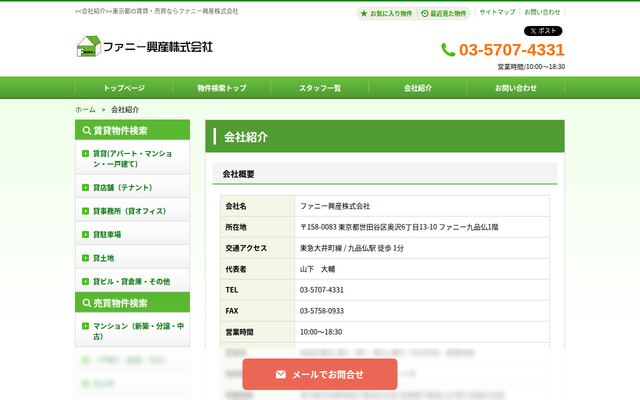Click the 所在地 table label
Viewport: 640px width, 400px height.
tap(236, 227)
